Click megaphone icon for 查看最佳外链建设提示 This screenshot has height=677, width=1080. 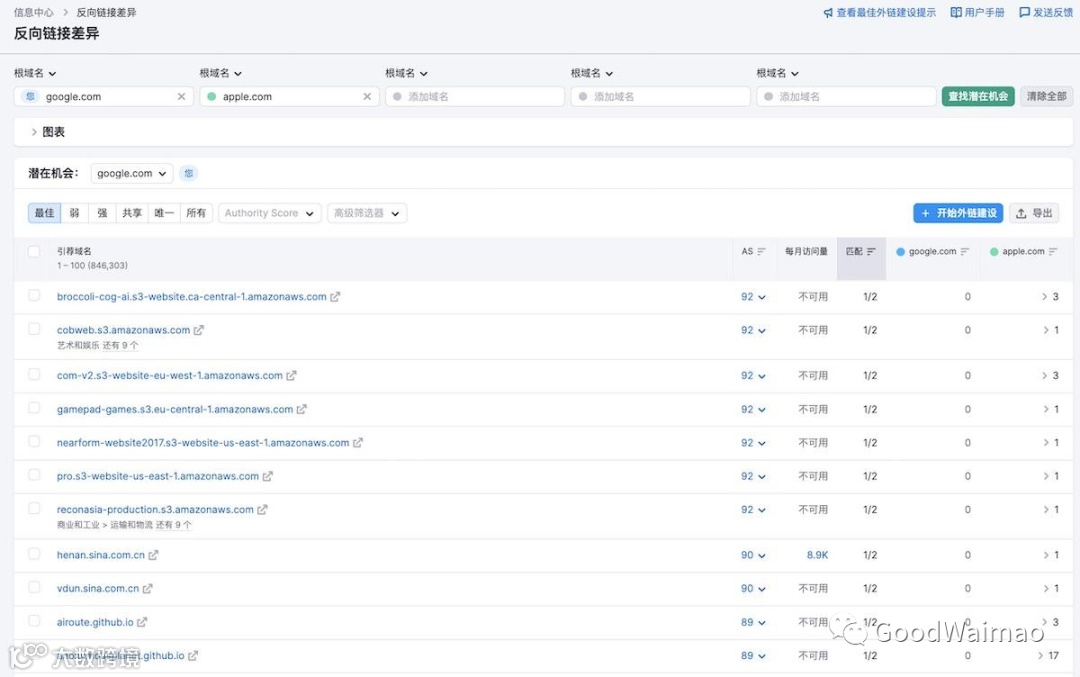point(828,12)
